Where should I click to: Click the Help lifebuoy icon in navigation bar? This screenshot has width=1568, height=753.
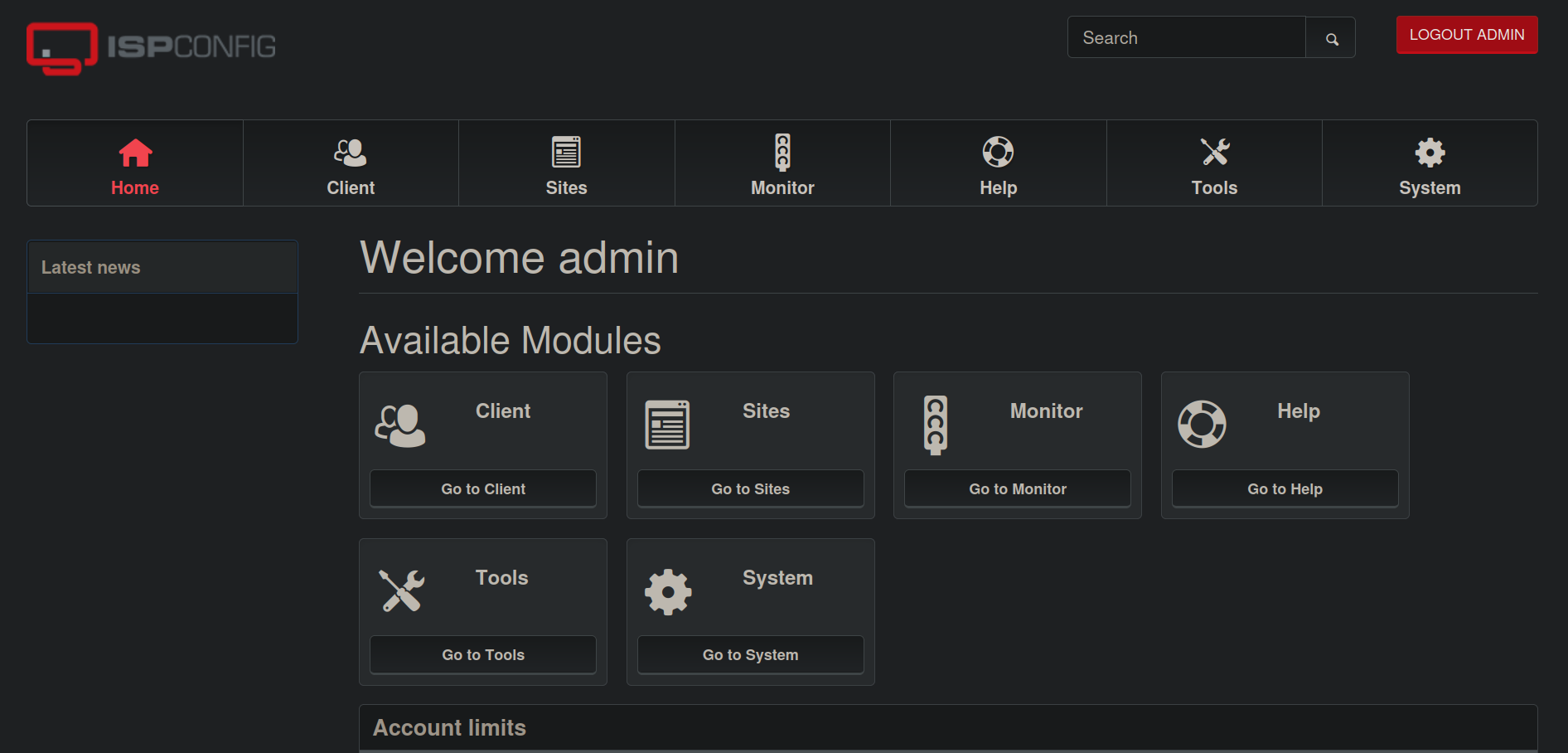pyautogui.click(x=999, y=152)
